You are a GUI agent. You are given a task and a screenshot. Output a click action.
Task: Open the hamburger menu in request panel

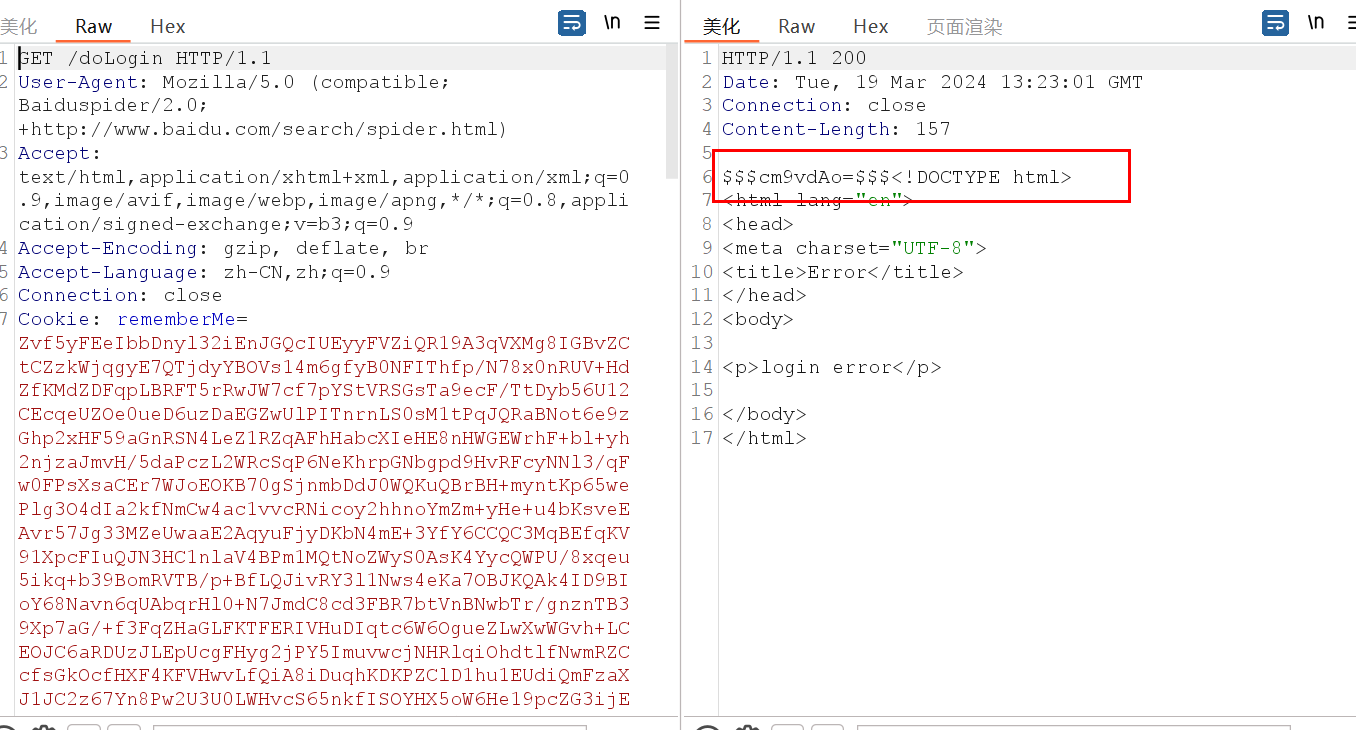(651, 23)
